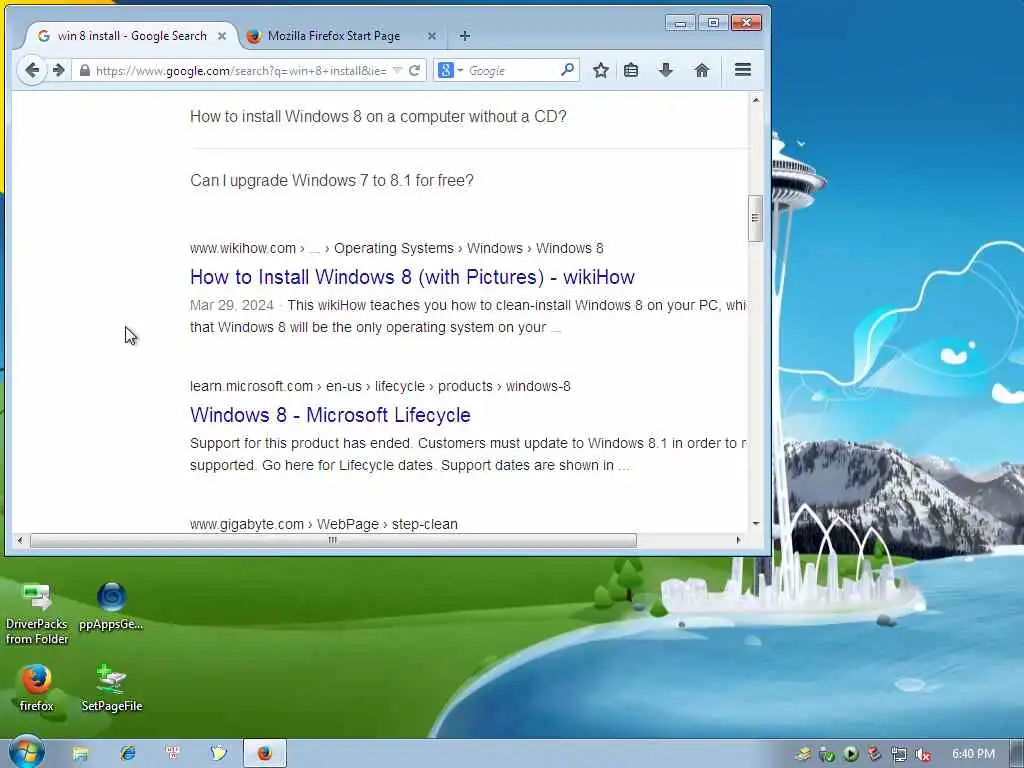The height and width of the screenshot is (768, 1024).
Task: Click the Show desktop strip after the clock
Action: click(1017, 754)
